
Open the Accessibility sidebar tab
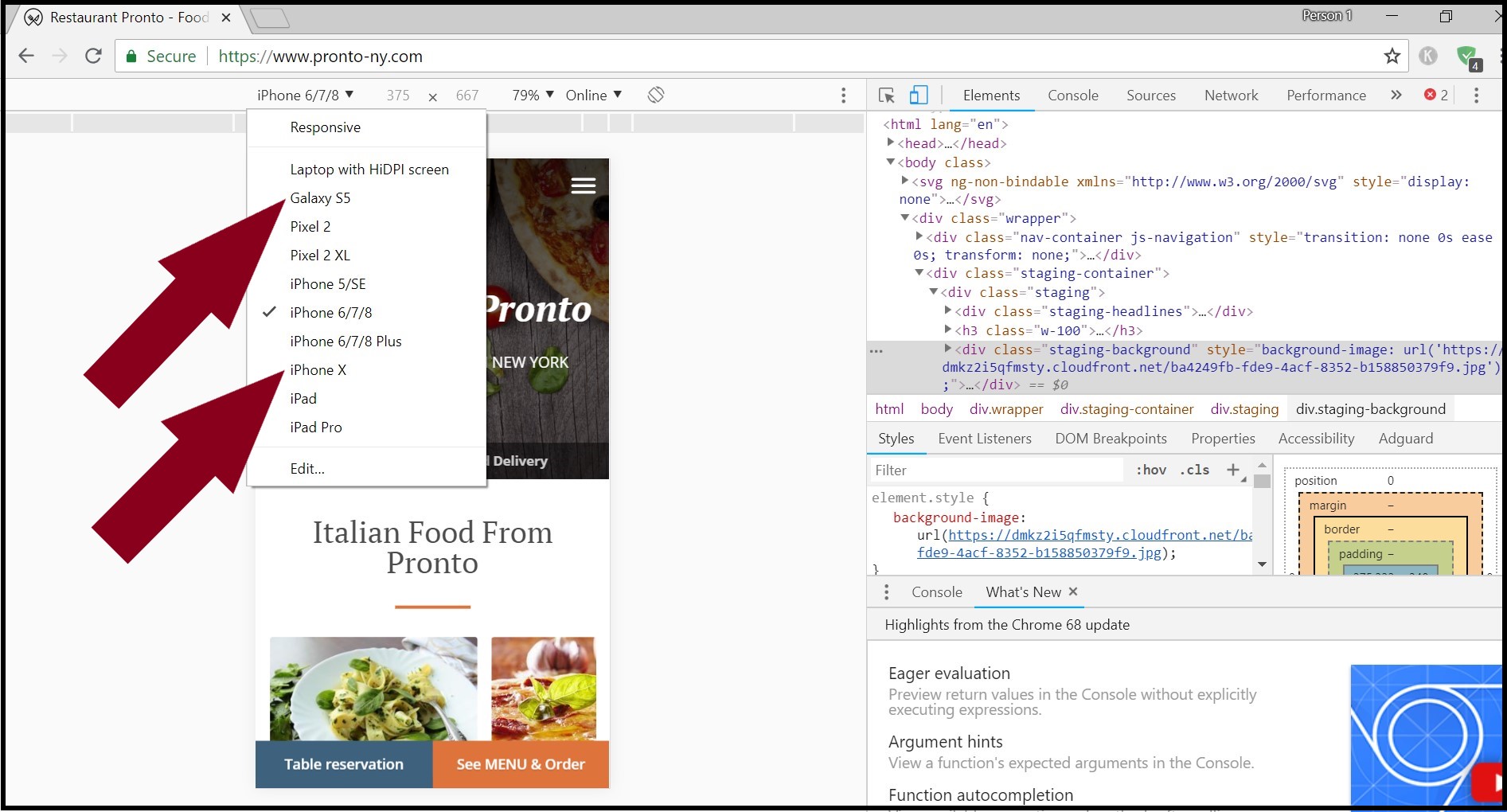(x=1316, y=439)
